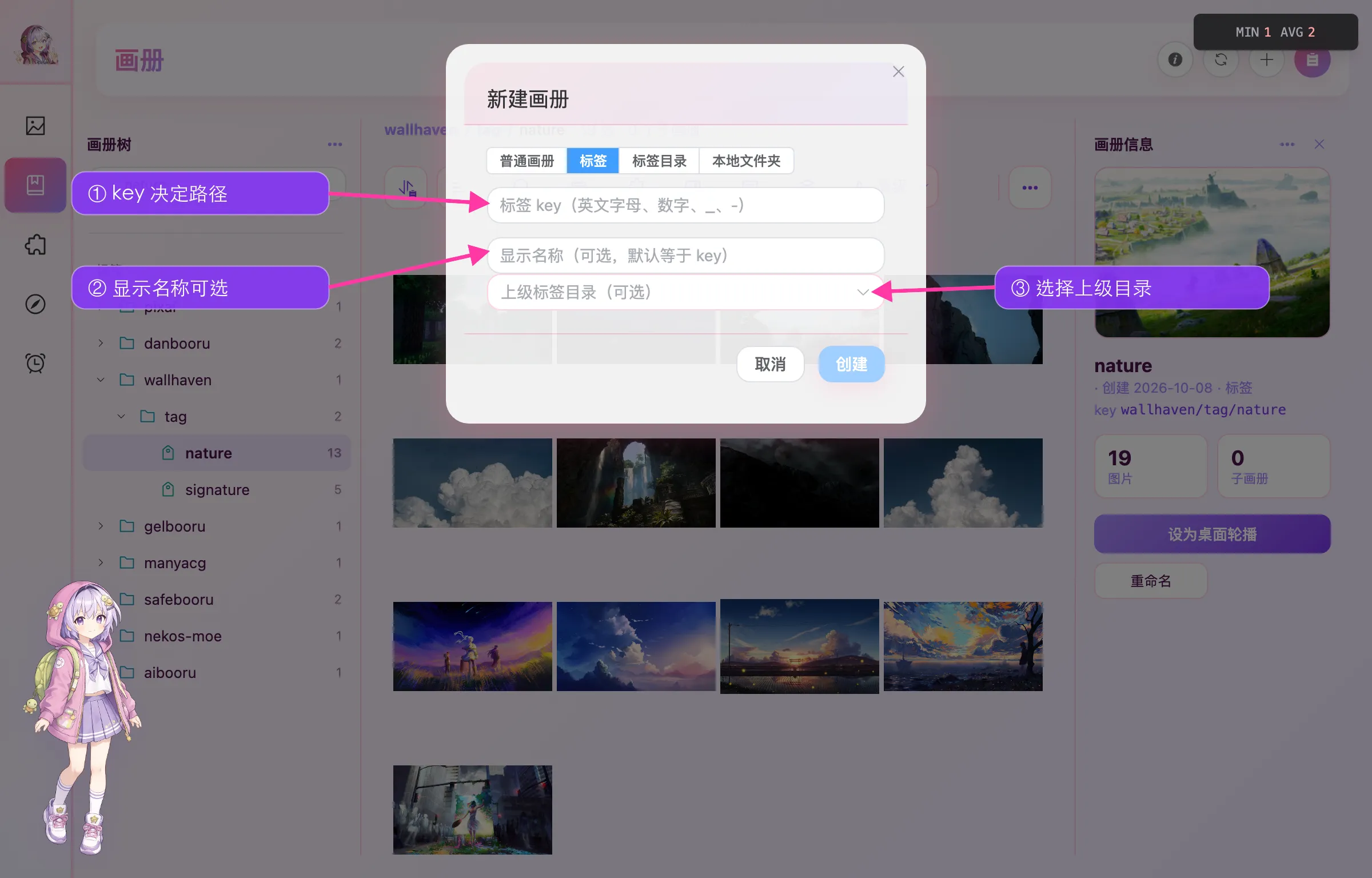
Task: Click the 设为桌面轮播 button
Action: click(x=1212, y=534)
